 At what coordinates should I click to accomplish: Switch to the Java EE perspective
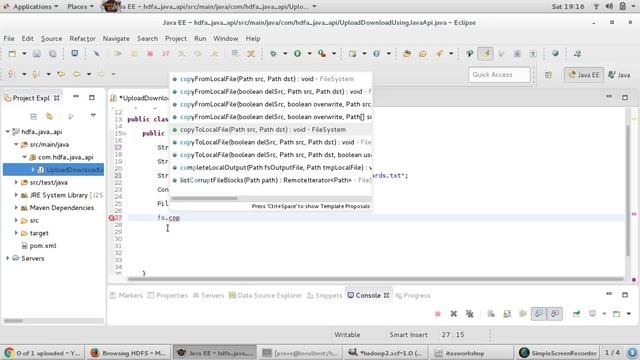(584, 75)
